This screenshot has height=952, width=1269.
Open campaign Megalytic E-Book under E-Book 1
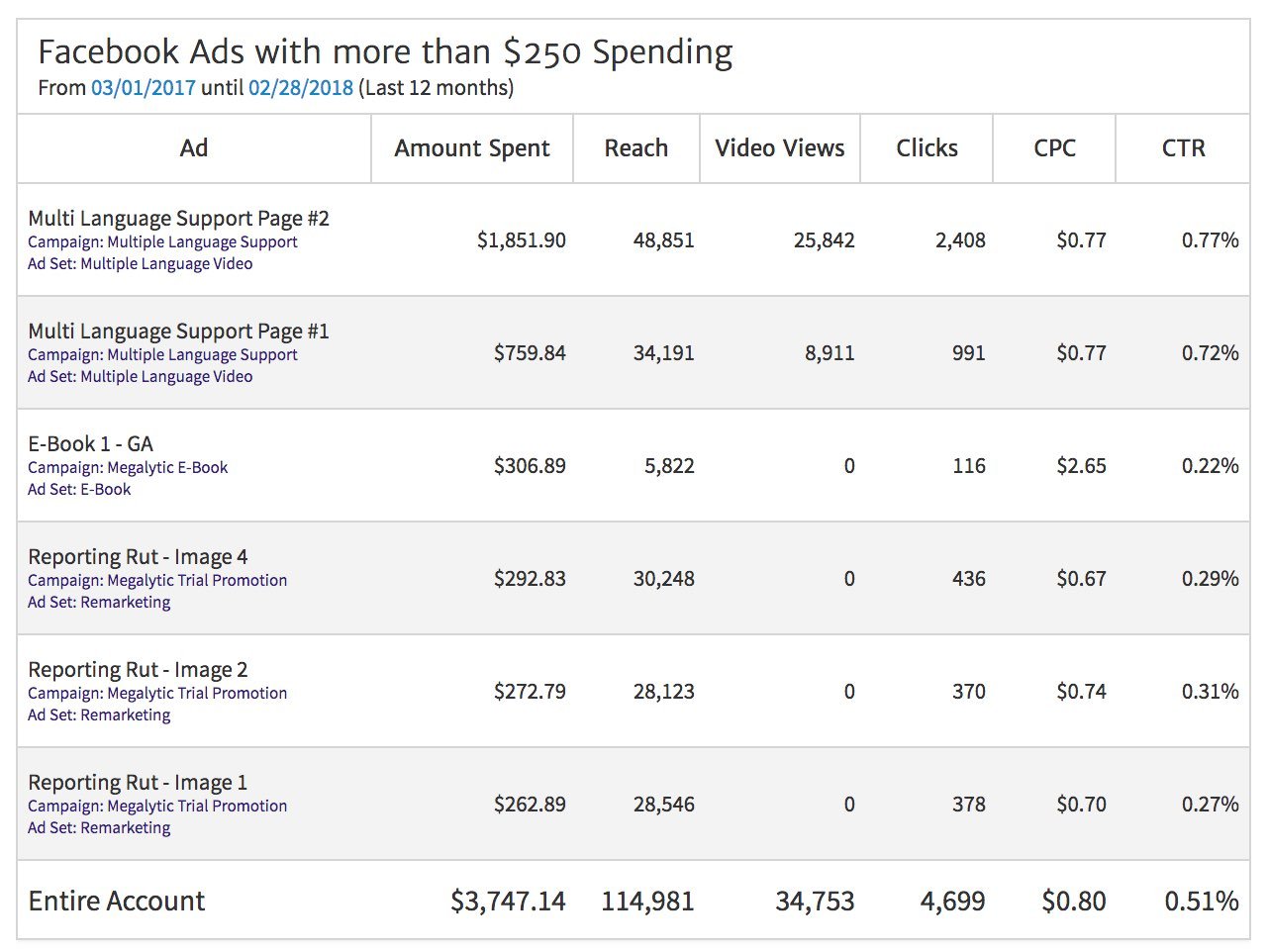click(x=128, y=468)
